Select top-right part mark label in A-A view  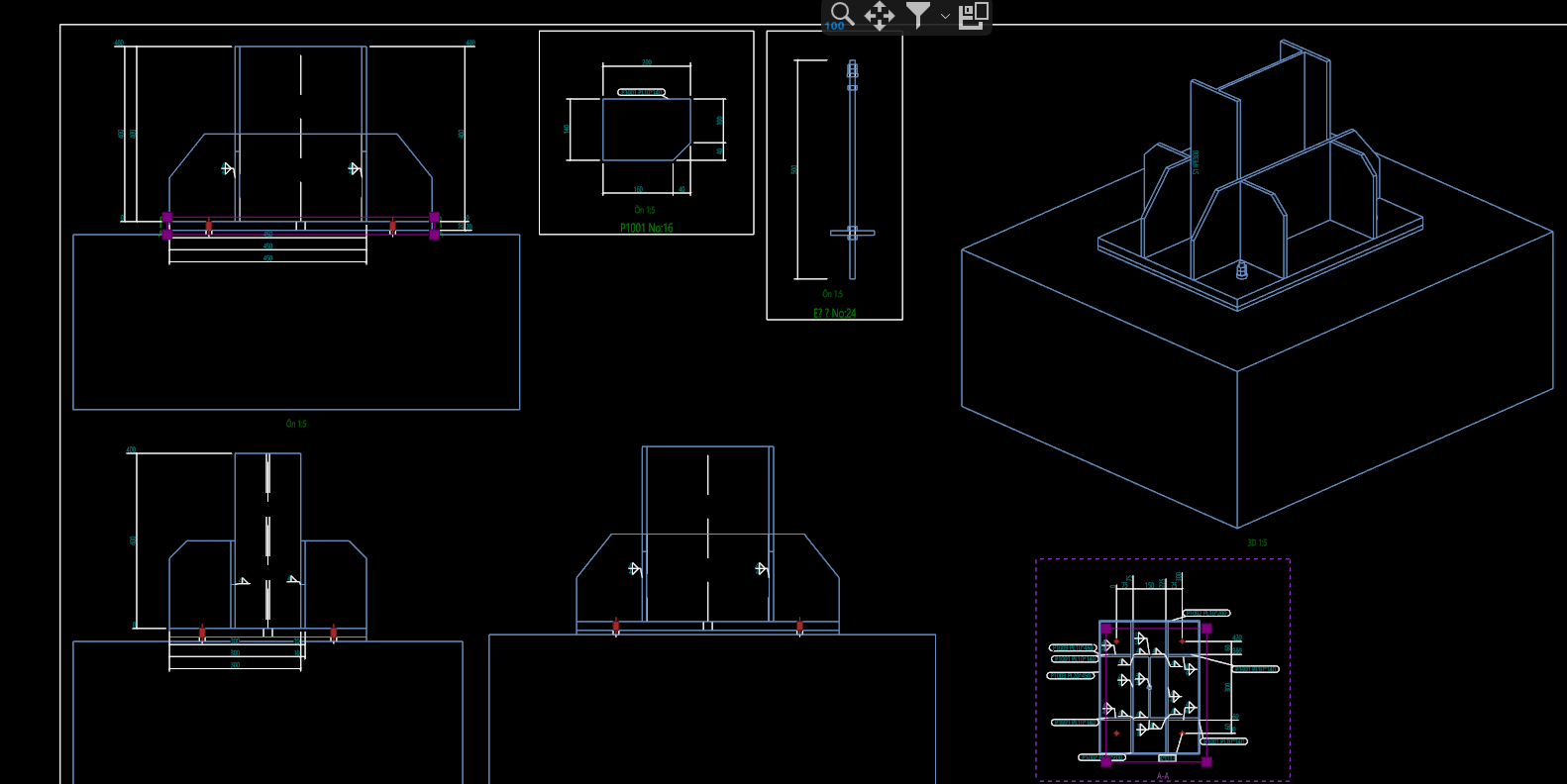click(1206, 614)
